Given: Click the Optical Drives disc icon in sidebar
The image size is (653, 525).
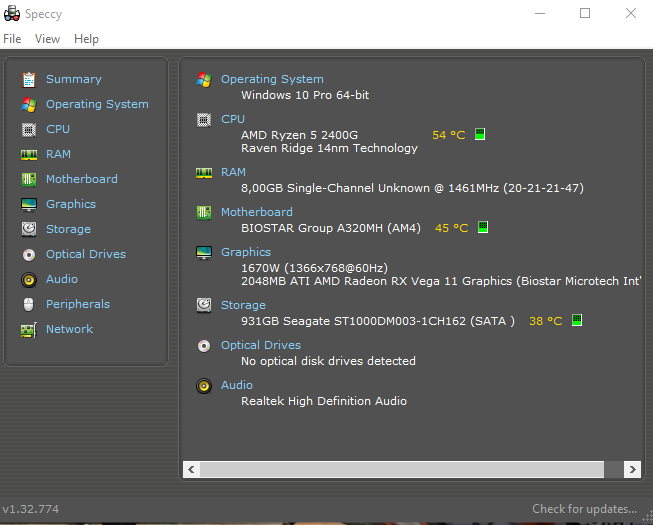Looking at the screenshot, I should (29, 254).
